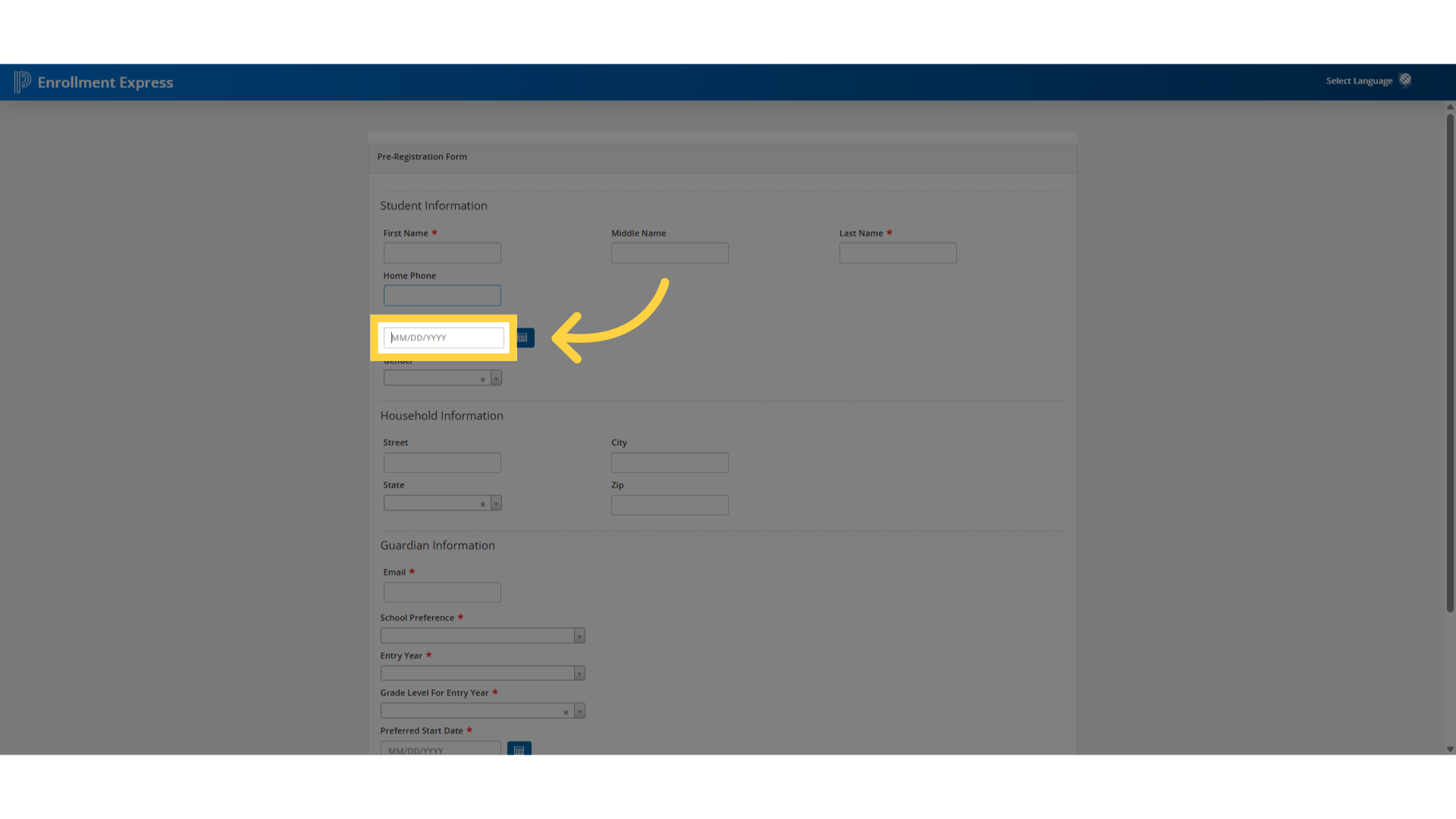1456x819 pixels.
Task: Focus the Home Phone input field
Action: click(442, 295)
